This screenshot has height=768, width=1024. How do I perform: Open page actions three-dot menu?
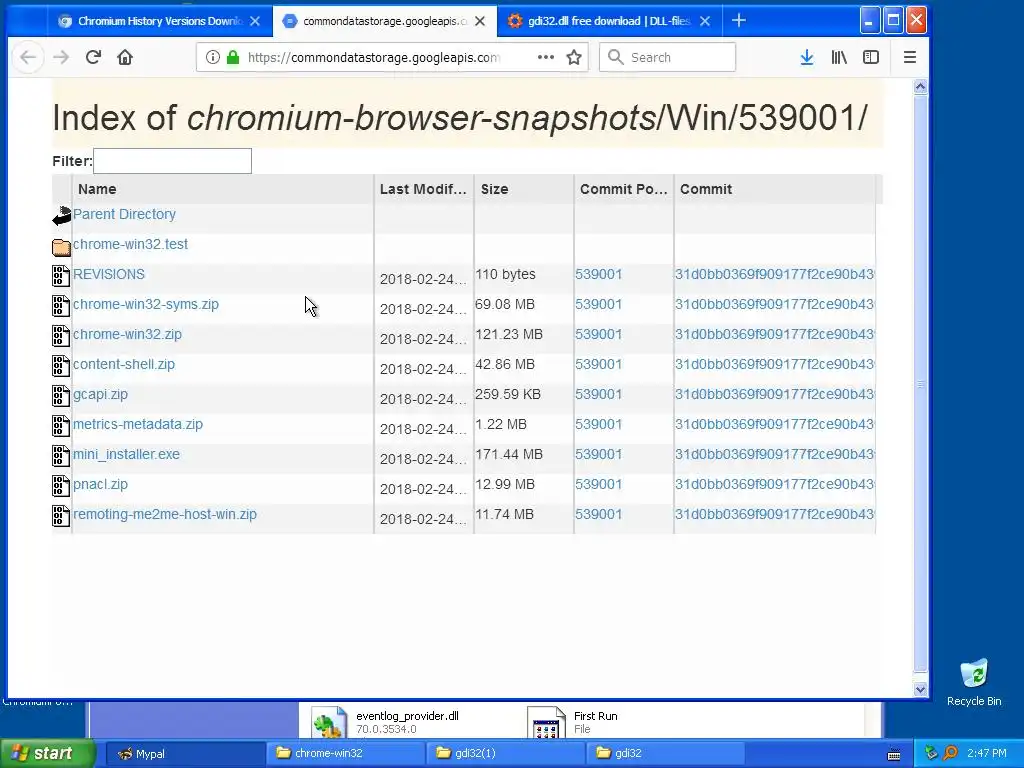[x=546, y=57]
